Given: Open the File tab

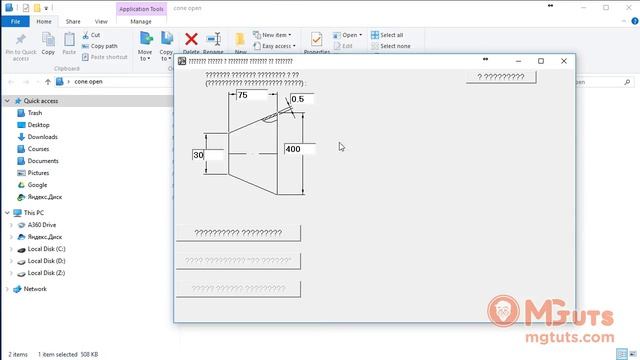Looking at the screenshot, I should (15, 22).
